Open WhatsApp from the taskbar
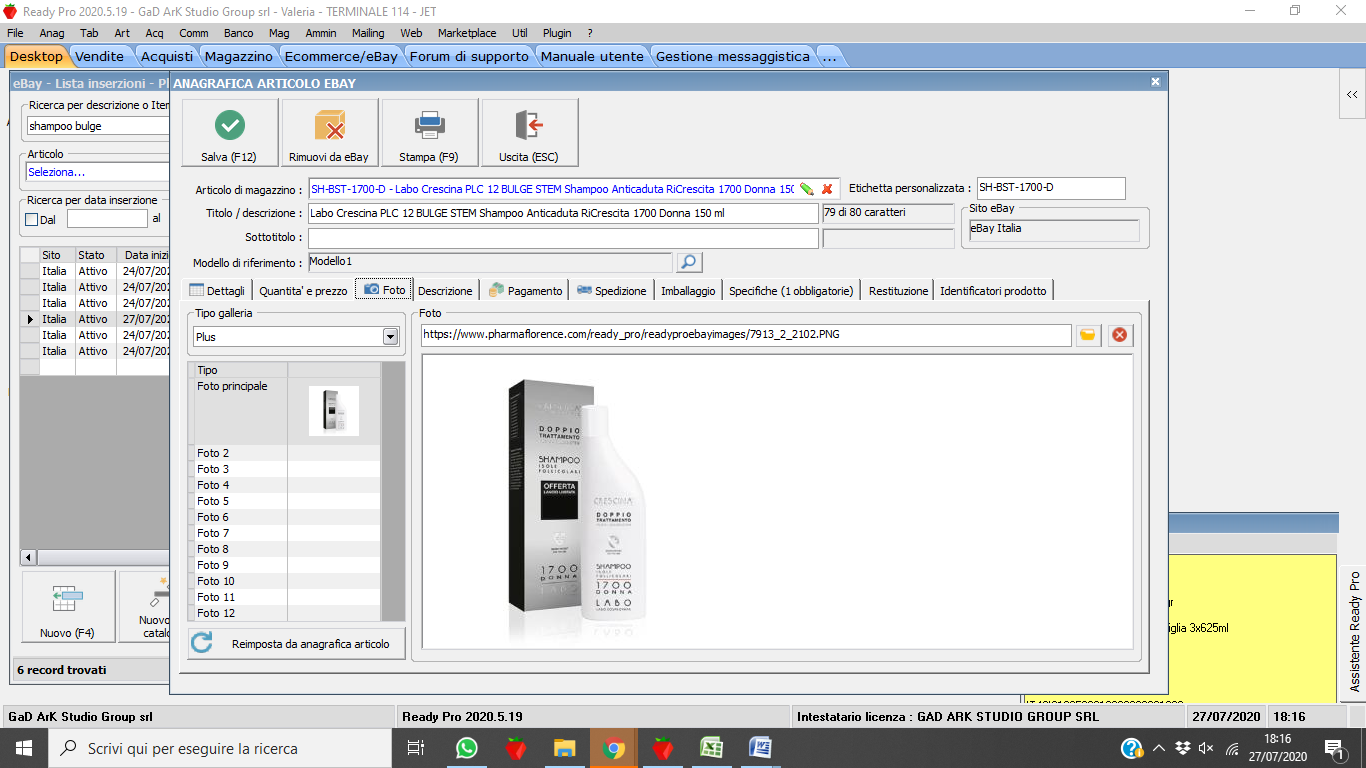Image resolution: width=1366 pixels, height=768 pixels. [466, 748]
